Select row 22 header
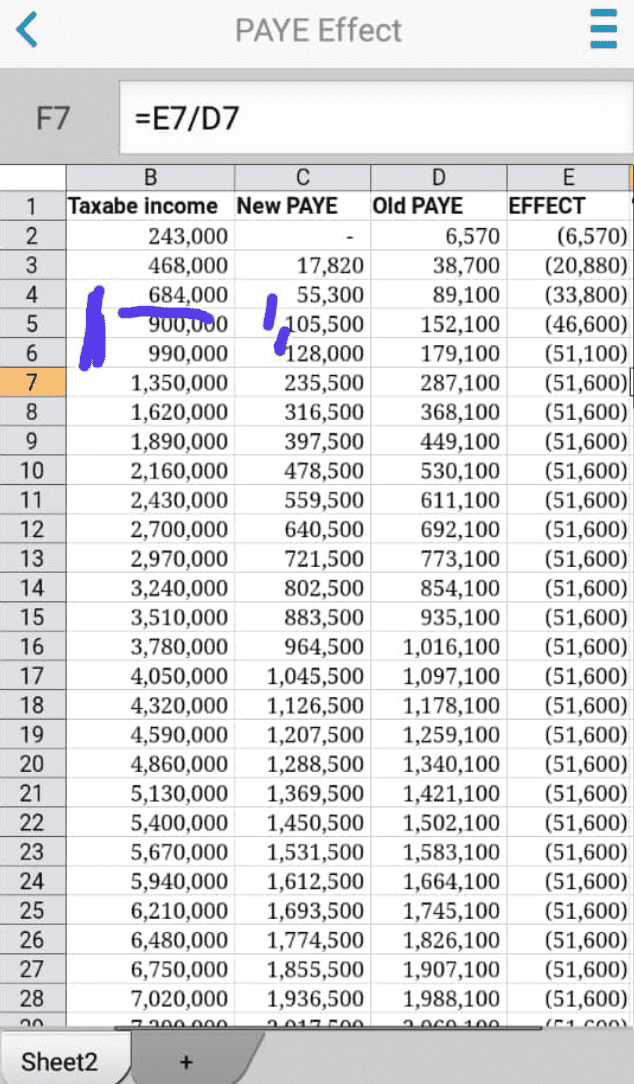Viewport: 634px width, 1084px height. point(32,823)
